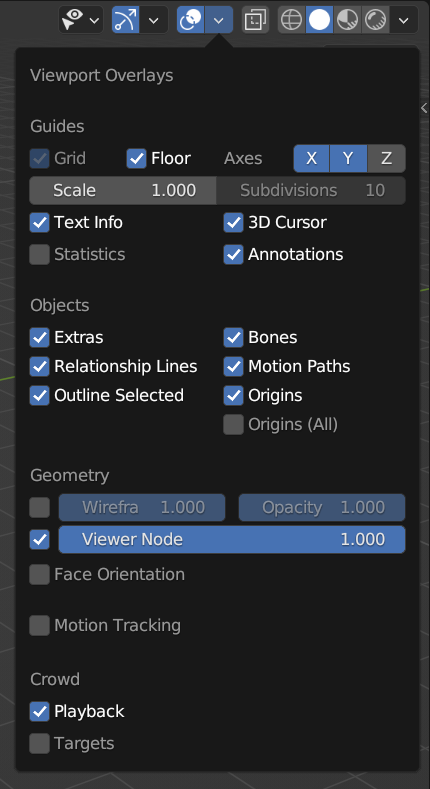Disable Motion Paths checkbox
This screenshot has height=789, width=430.
(x=233, y=366)
